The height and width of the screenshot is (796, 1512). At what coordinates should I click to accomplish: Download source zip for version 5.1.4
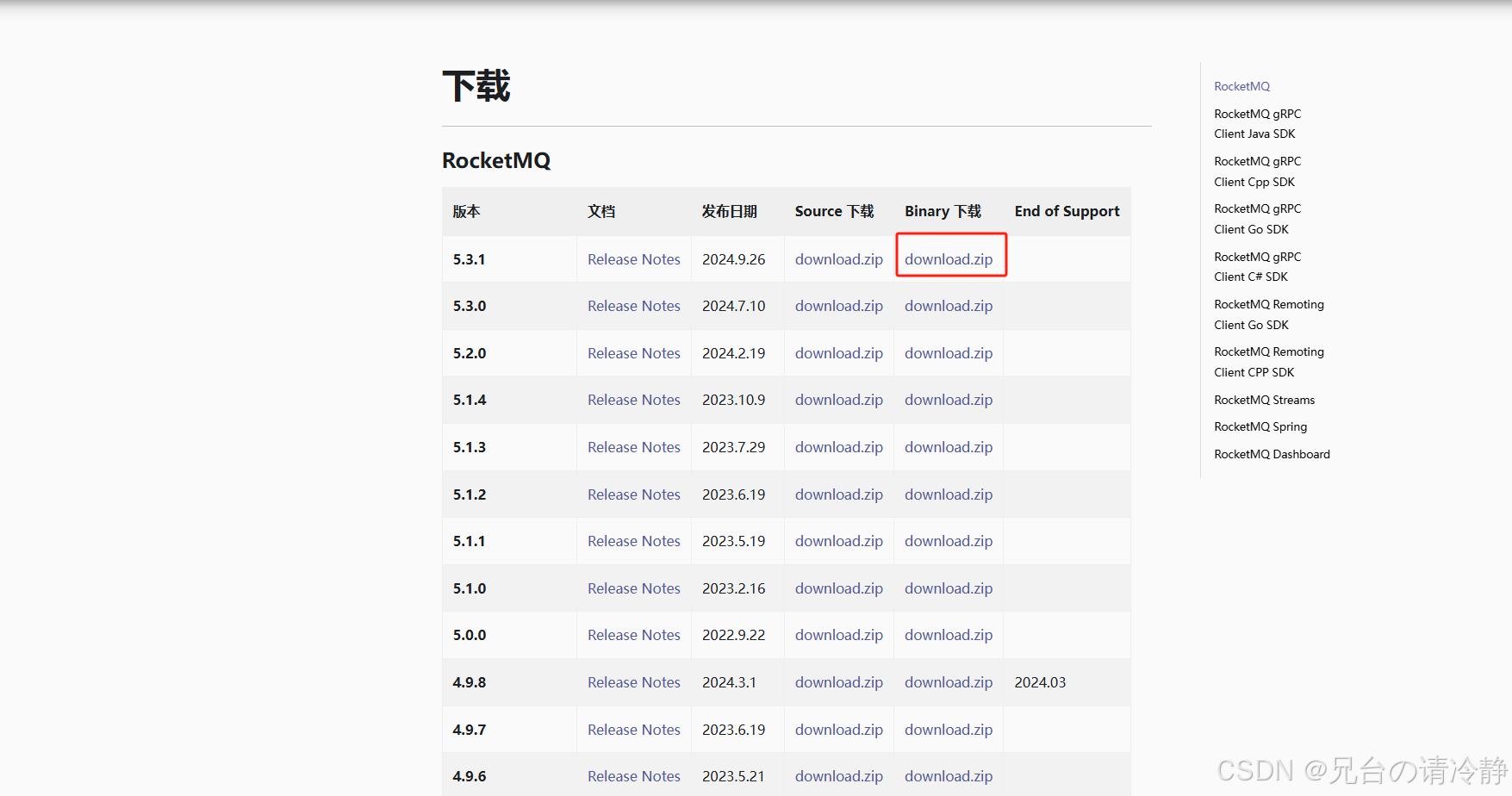[x=839, y=400]
